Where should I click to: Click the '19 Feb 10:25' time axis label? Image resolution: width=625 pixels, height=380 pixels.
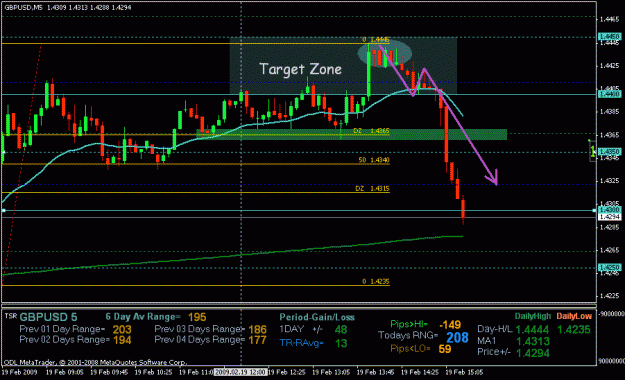[x=153, y=372]
